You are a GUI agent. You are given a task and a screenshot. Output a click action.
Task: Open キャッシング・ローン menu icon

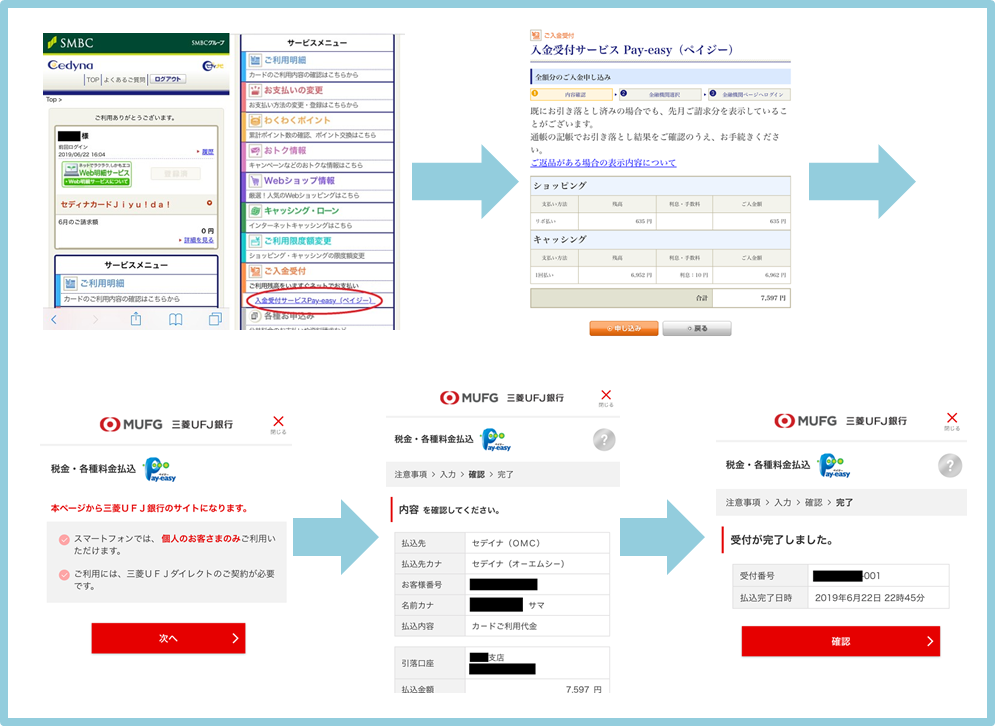254,211
